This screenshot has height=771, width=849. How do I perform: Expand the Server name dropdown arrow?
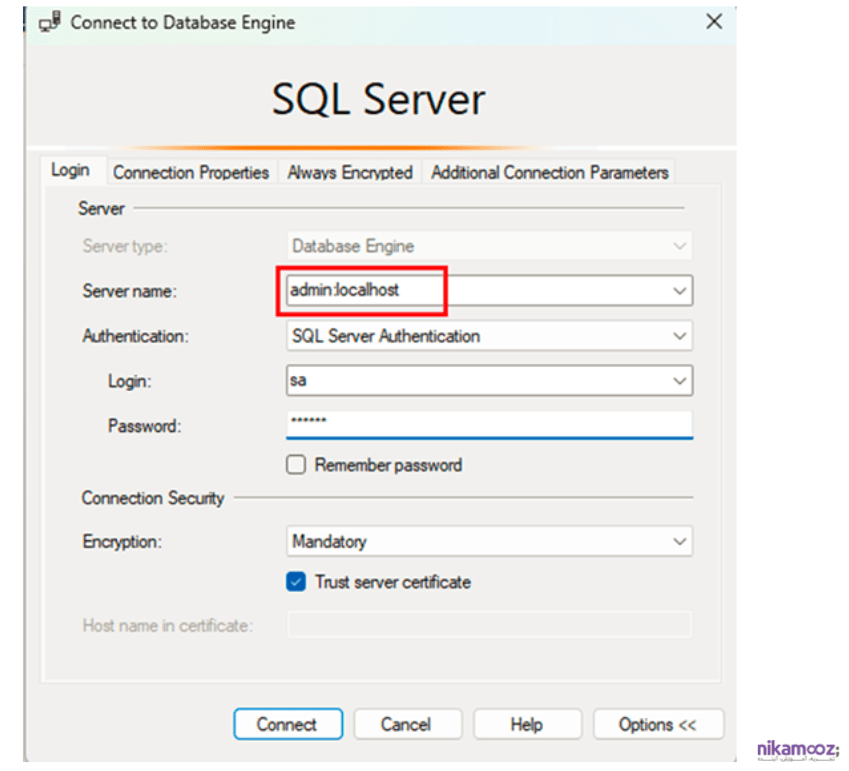[x=679, y=291]
